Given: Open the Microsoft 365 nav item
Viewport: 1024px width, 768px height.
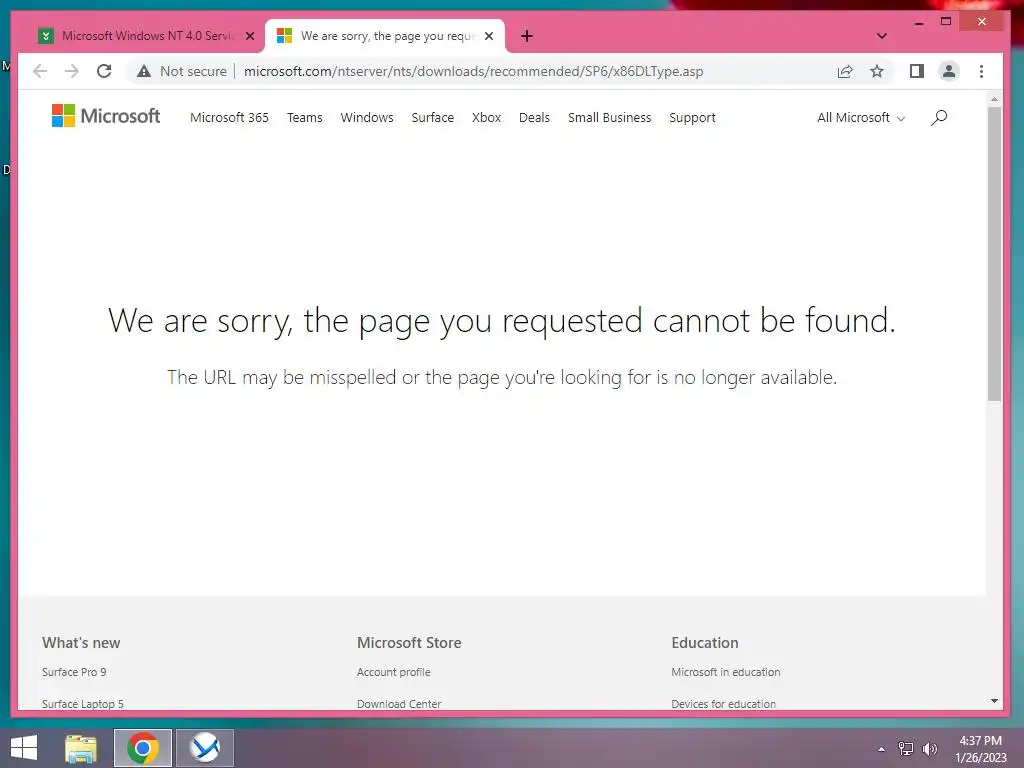Looking at the screenshot, I should point(229,118).
